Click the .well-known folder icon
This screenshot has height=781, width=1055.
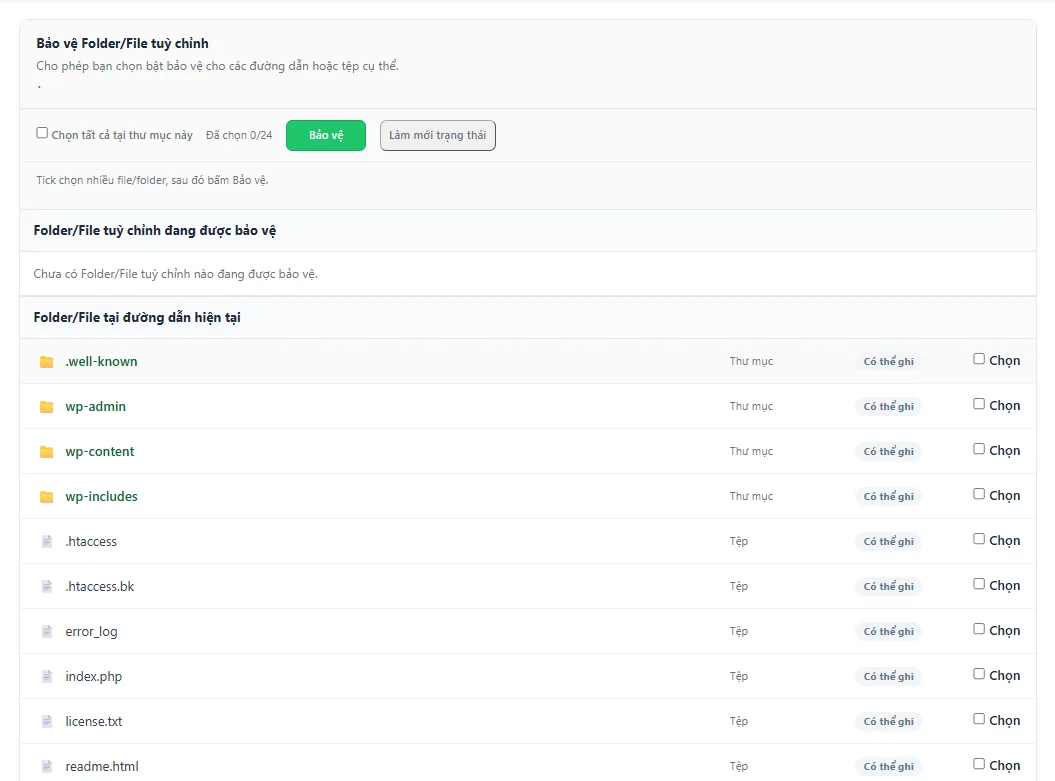46,362
